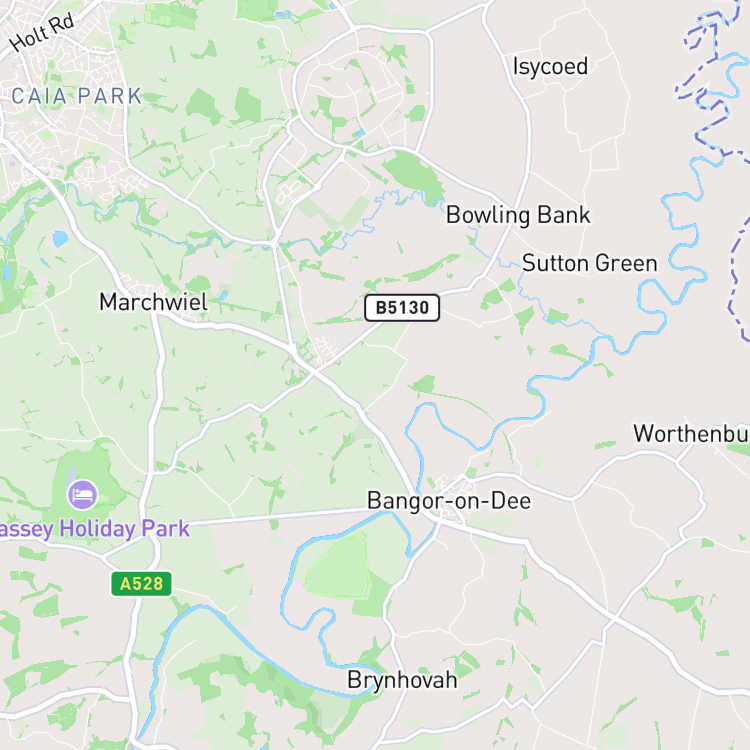Select the Holt Rd street label

(43, 32)
